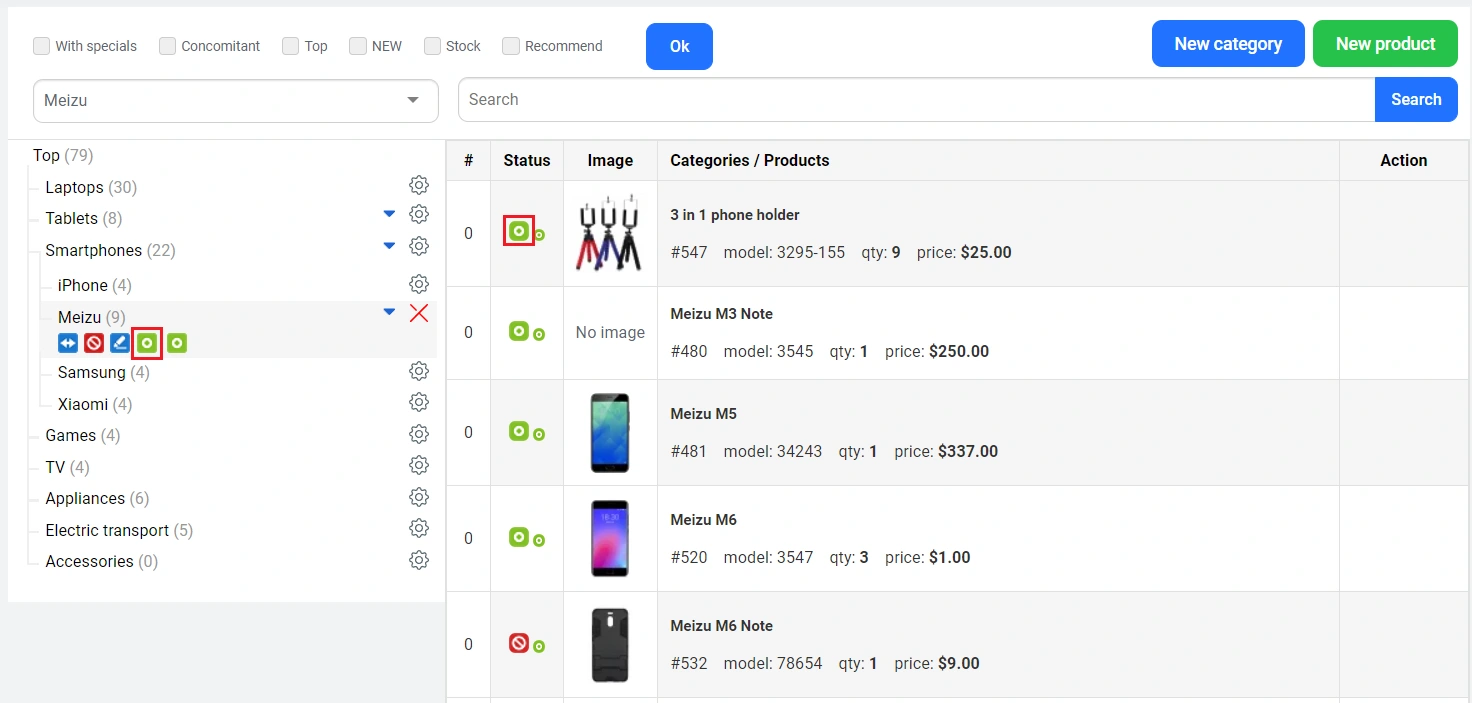Open settings gear for Electric transport category
1472x703 pixels.
419,529
